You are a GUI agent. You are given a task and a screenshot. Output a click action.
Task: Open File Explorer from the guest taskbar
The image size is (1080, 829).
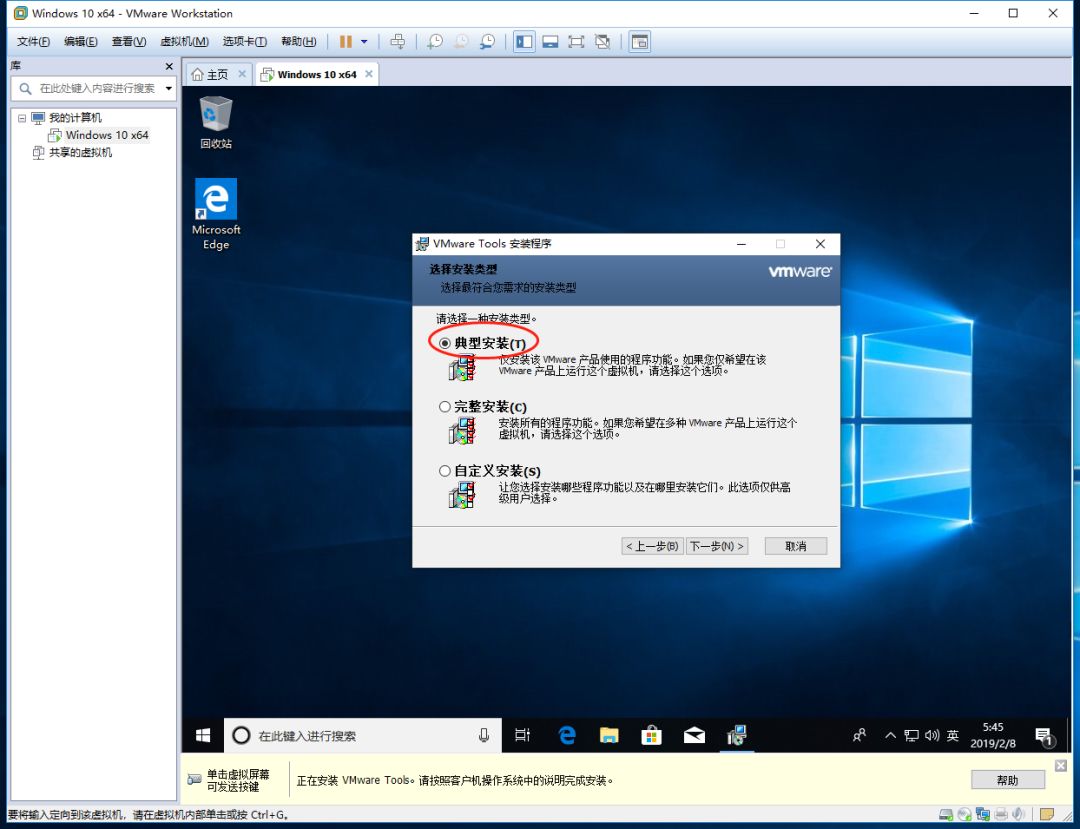coord(609,735)
